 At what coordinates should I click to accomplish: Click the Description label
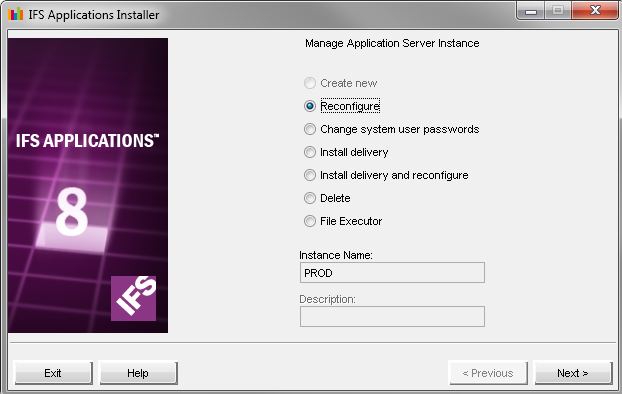(327, 299)
